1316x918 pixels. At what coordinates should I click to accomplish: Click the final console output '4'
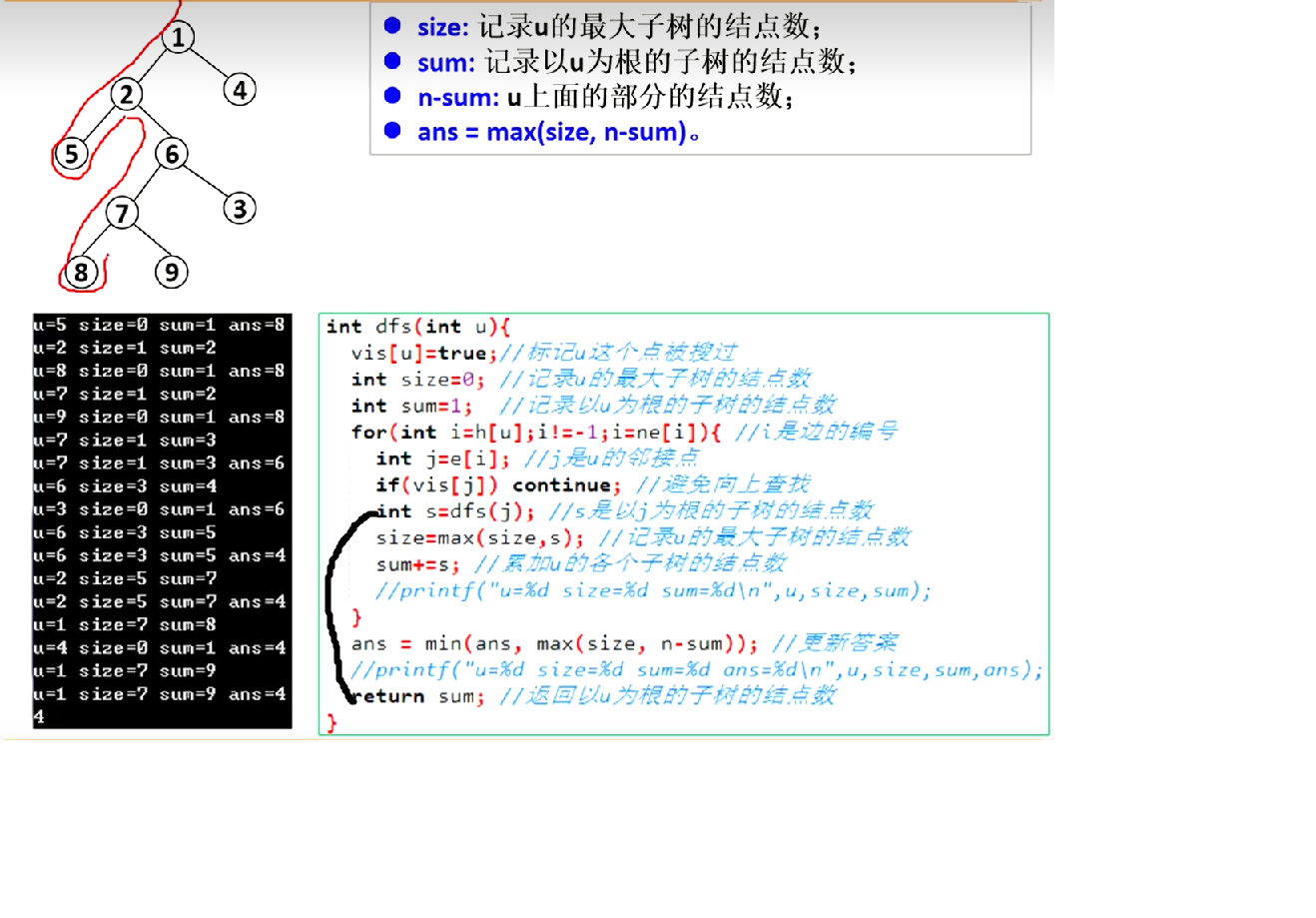[x=39, y=716]
